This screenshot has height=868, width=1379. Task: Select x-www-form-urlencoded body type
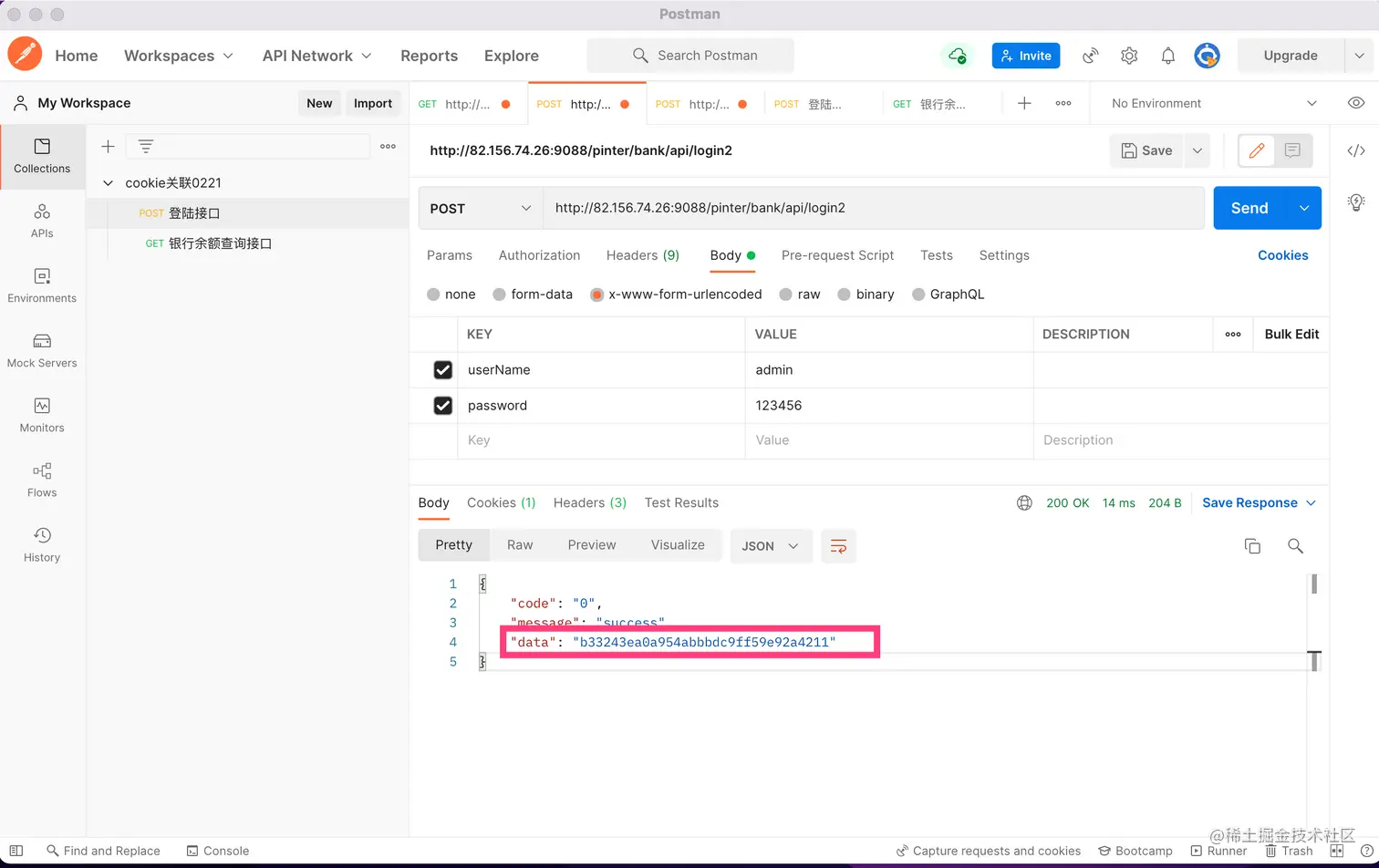tap(596, 294)
